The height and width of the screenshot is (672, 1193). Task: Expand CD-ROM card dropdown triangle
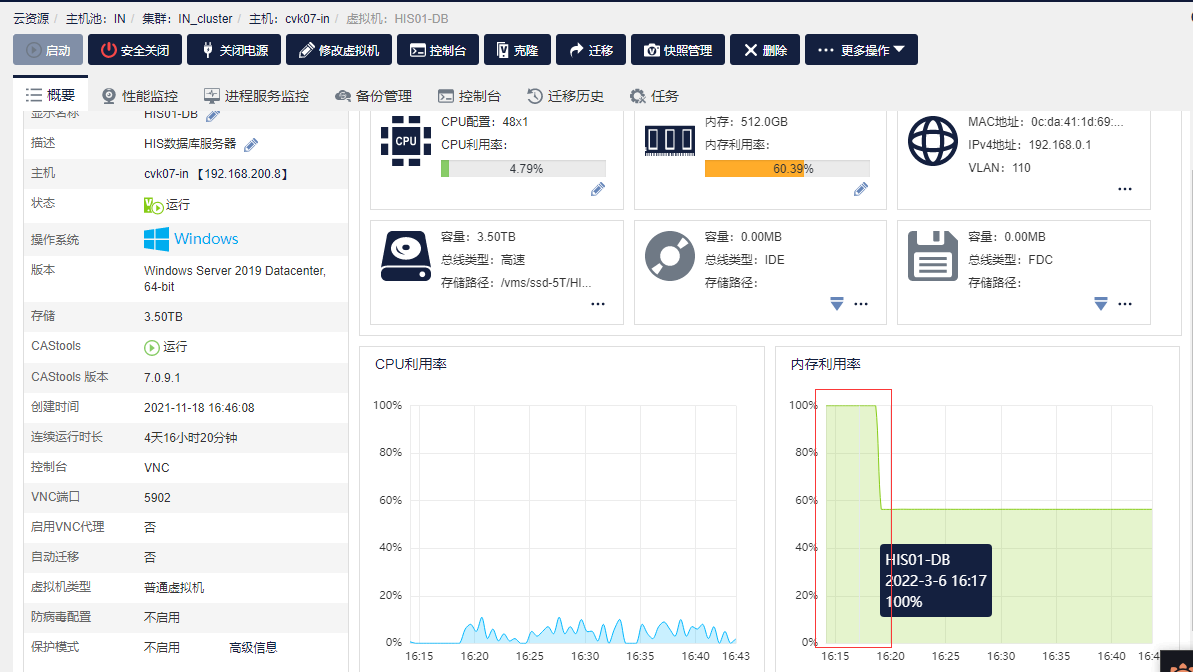[837, 304]
